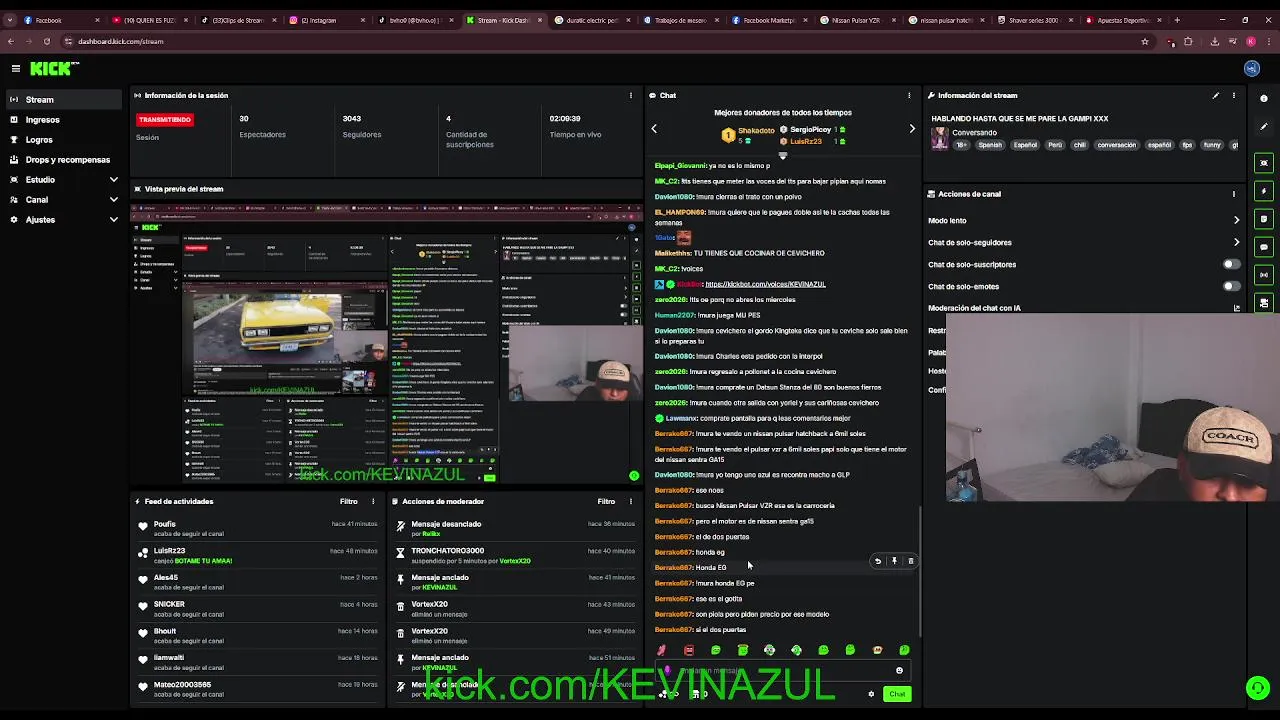The image size is (1280, 720).
Task: Click the Ruiikx moderator name
Action: point(431,534)
